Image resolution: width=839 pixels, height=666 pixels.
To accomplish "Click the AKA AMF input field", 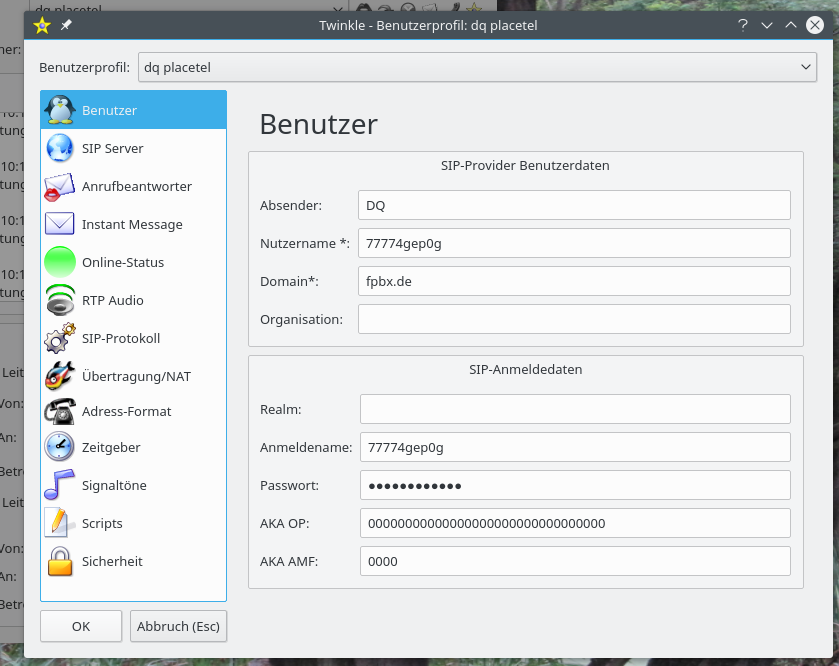I will tap(575, 561).
